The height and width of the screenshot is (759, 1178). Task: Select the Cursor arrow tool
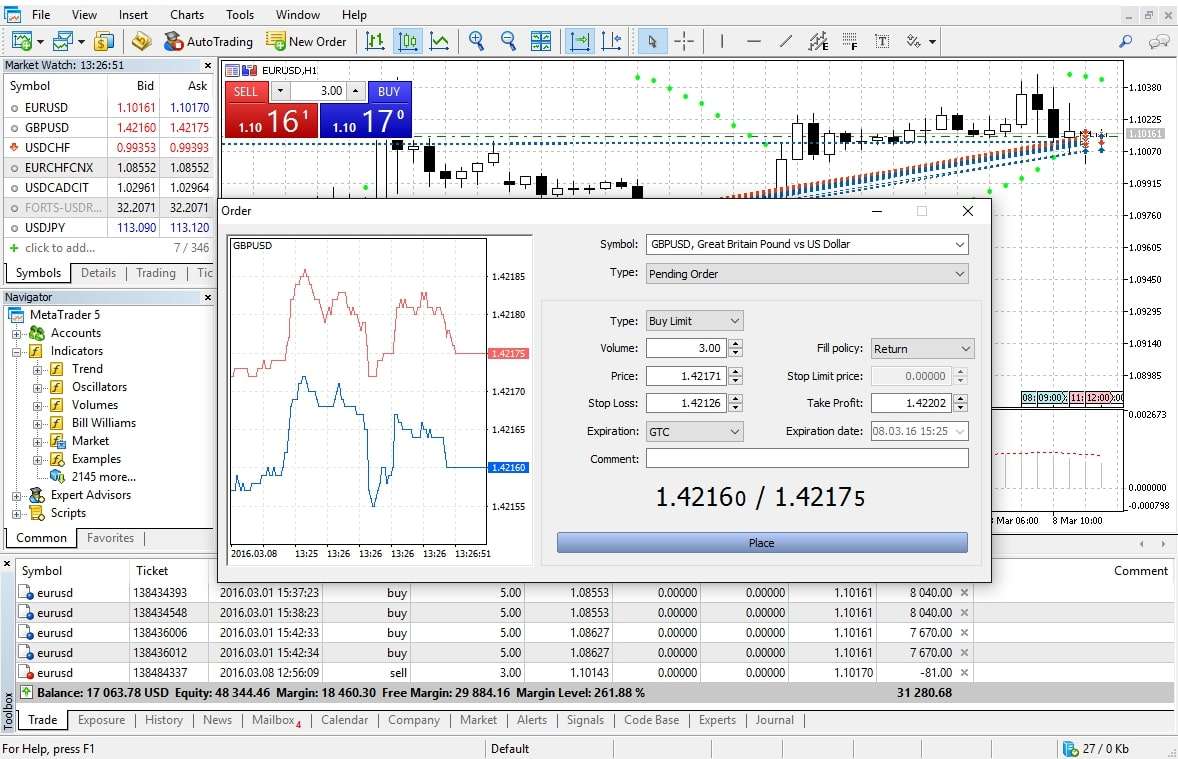pyautogui.click(x=651, y=41)
